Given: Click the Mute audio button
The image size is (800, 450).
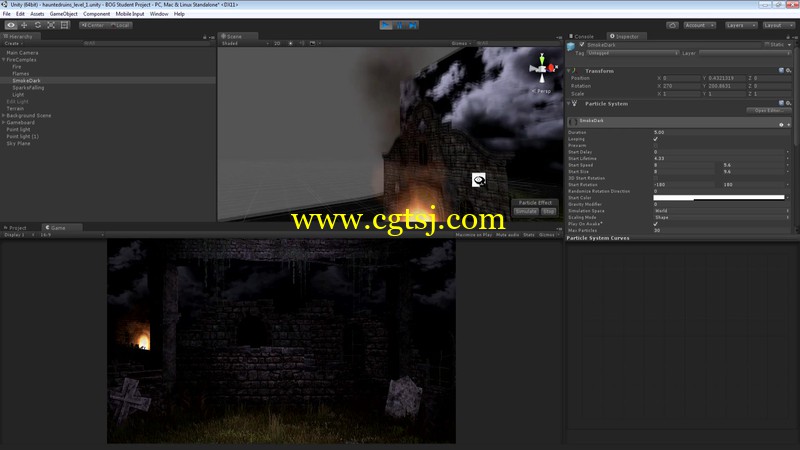Looking at the screenshot, I should (507, 235).
